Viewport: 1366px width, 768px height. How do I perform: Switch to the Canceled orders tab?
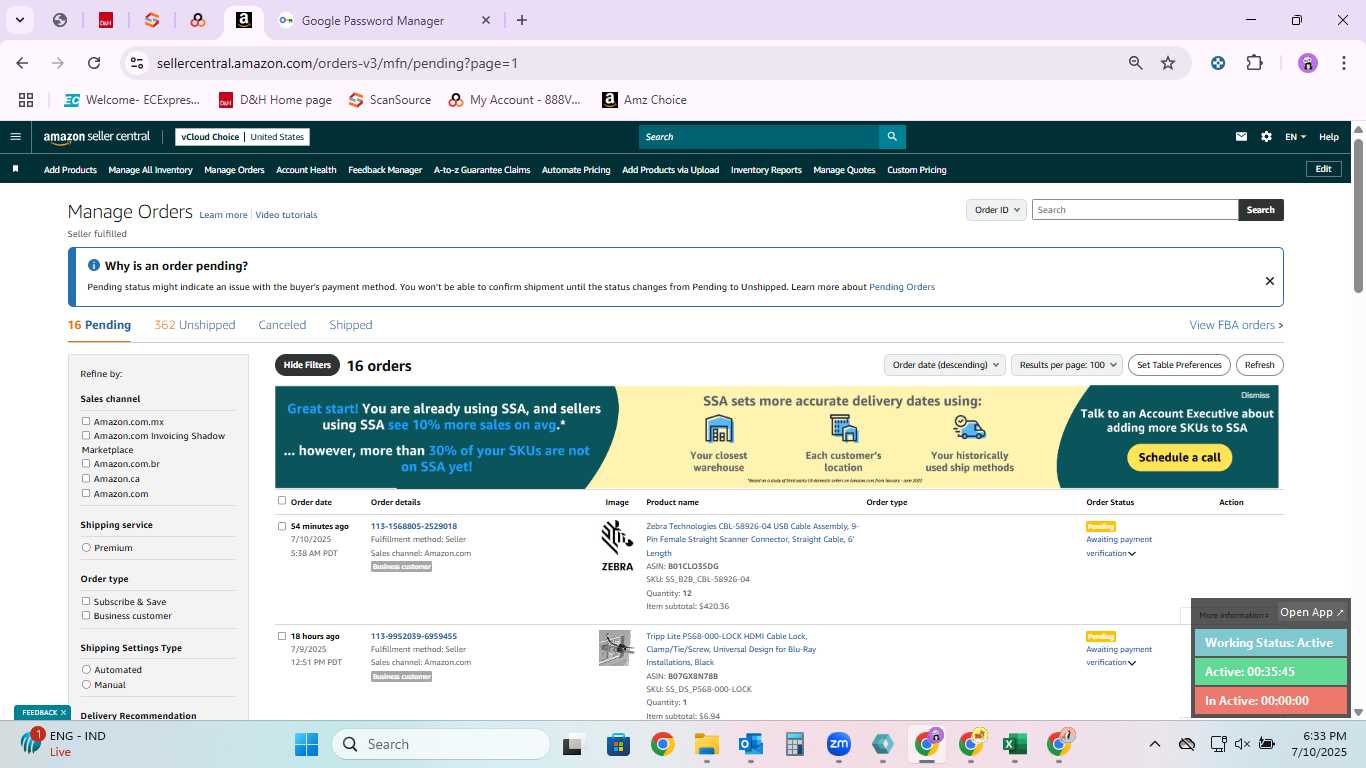coord(282,325)
